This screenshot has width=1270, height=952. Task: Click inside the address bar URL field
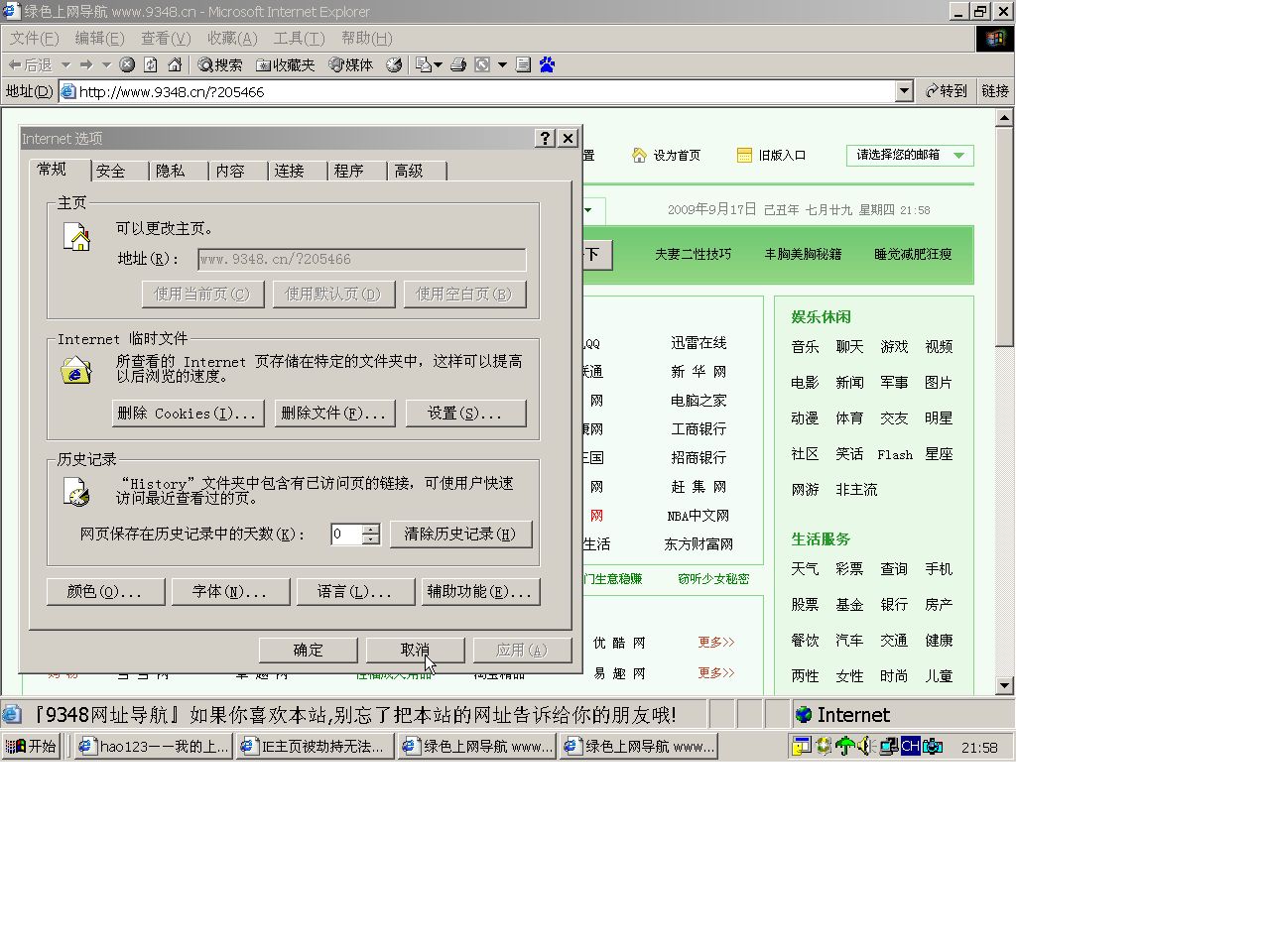pyautogui.click(x=484, y=91)
